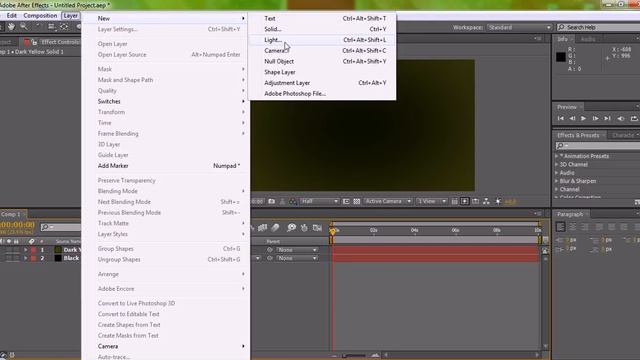This screenshot has width=640, height=360.
Task: Click the Timeline button under viewer
Action: pos(476,201)
